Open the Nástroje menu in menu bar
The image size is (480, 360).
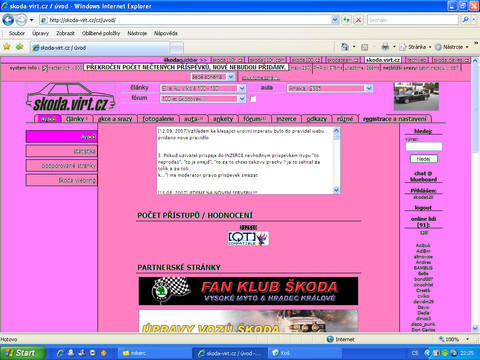pos(137,33)
